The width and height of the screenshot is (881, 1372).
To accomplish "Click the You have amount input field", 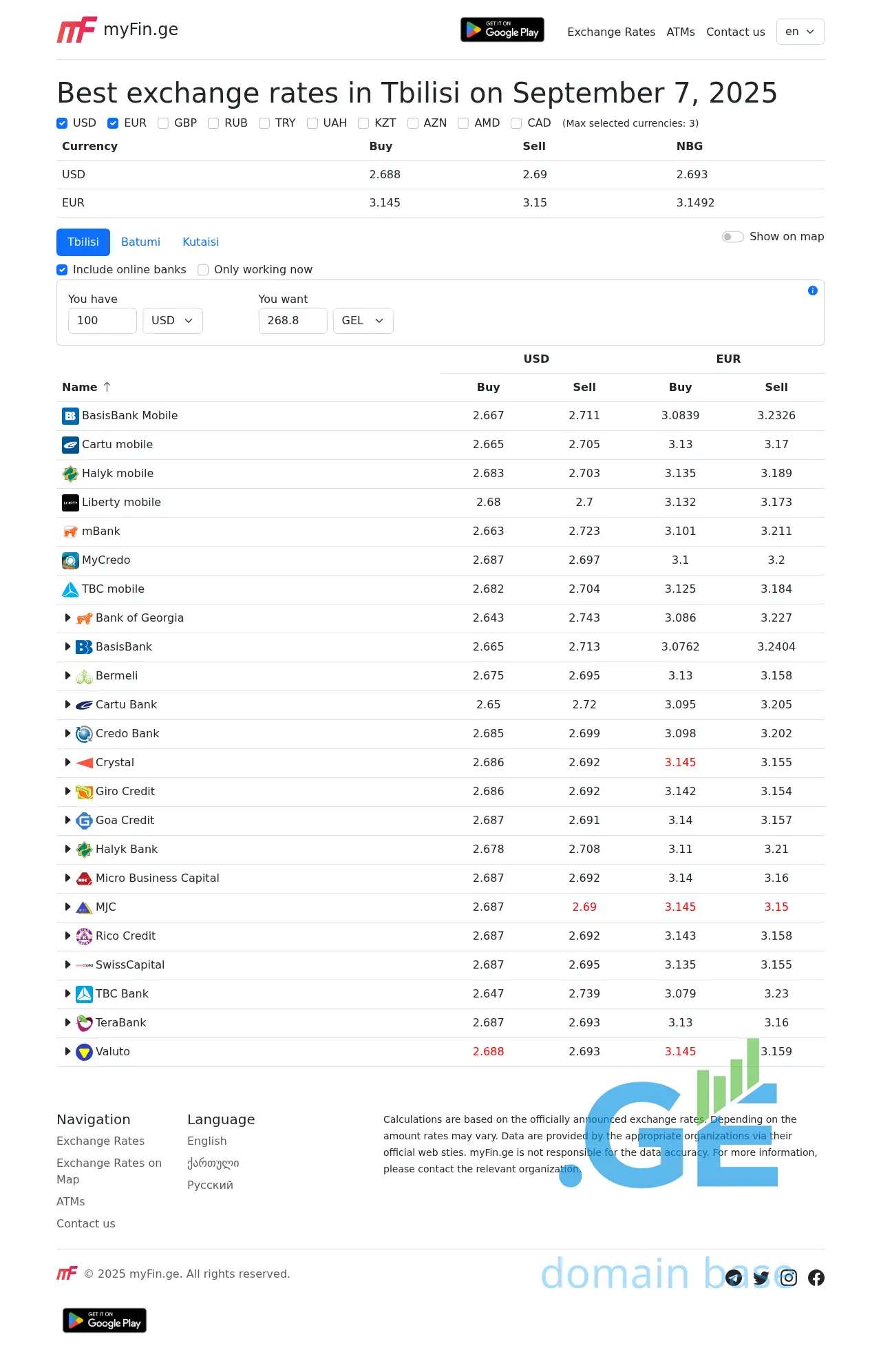I will 102,321.
